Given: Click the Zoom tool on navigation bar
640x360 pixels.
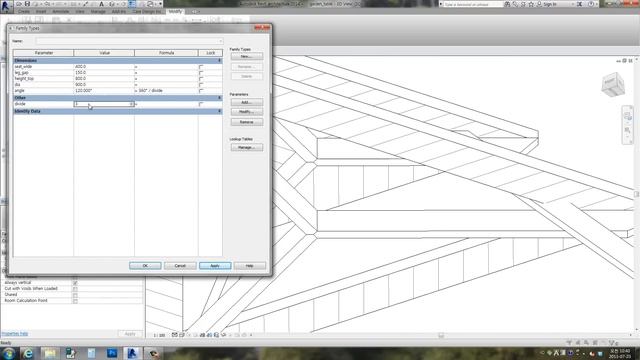Looking at the screenshot, I should (627, 130).
